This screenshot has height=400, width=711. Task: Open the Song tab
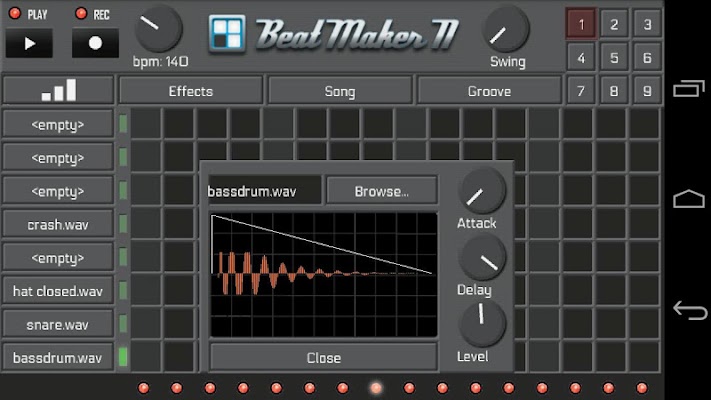click(340, 91)
